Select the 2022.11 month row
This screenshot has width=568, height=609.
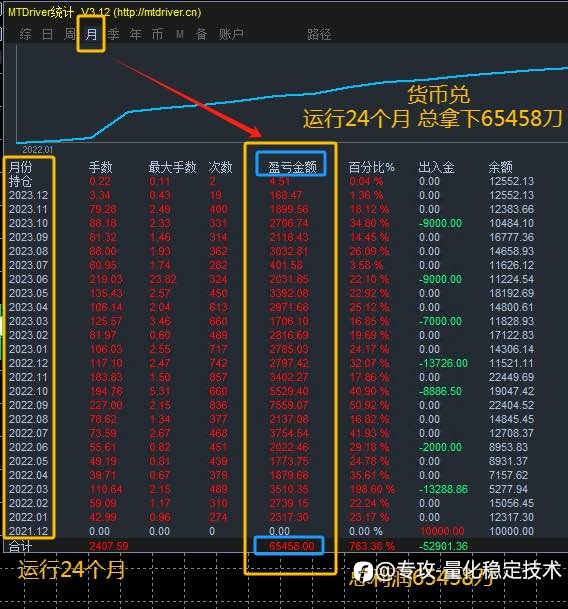pos(271,377)
